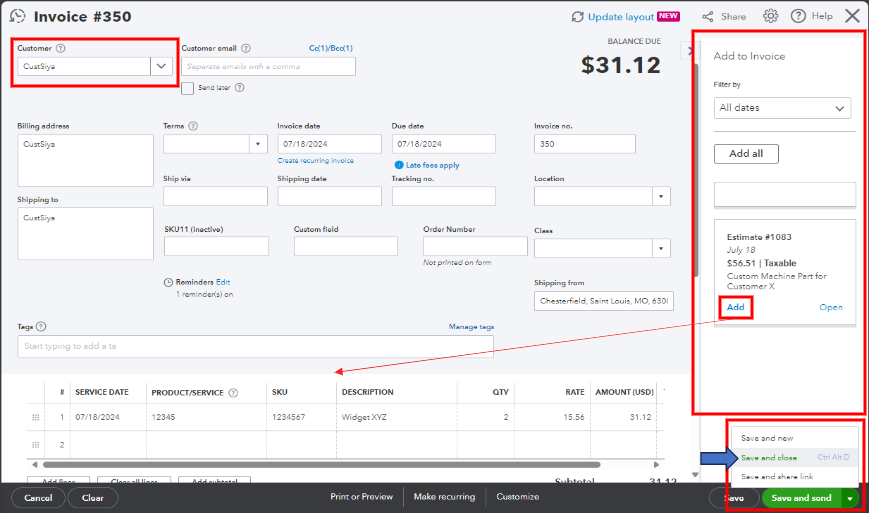Click the Custom field input
The height and width of the screenshot is (513, 869).
(346, 246)
